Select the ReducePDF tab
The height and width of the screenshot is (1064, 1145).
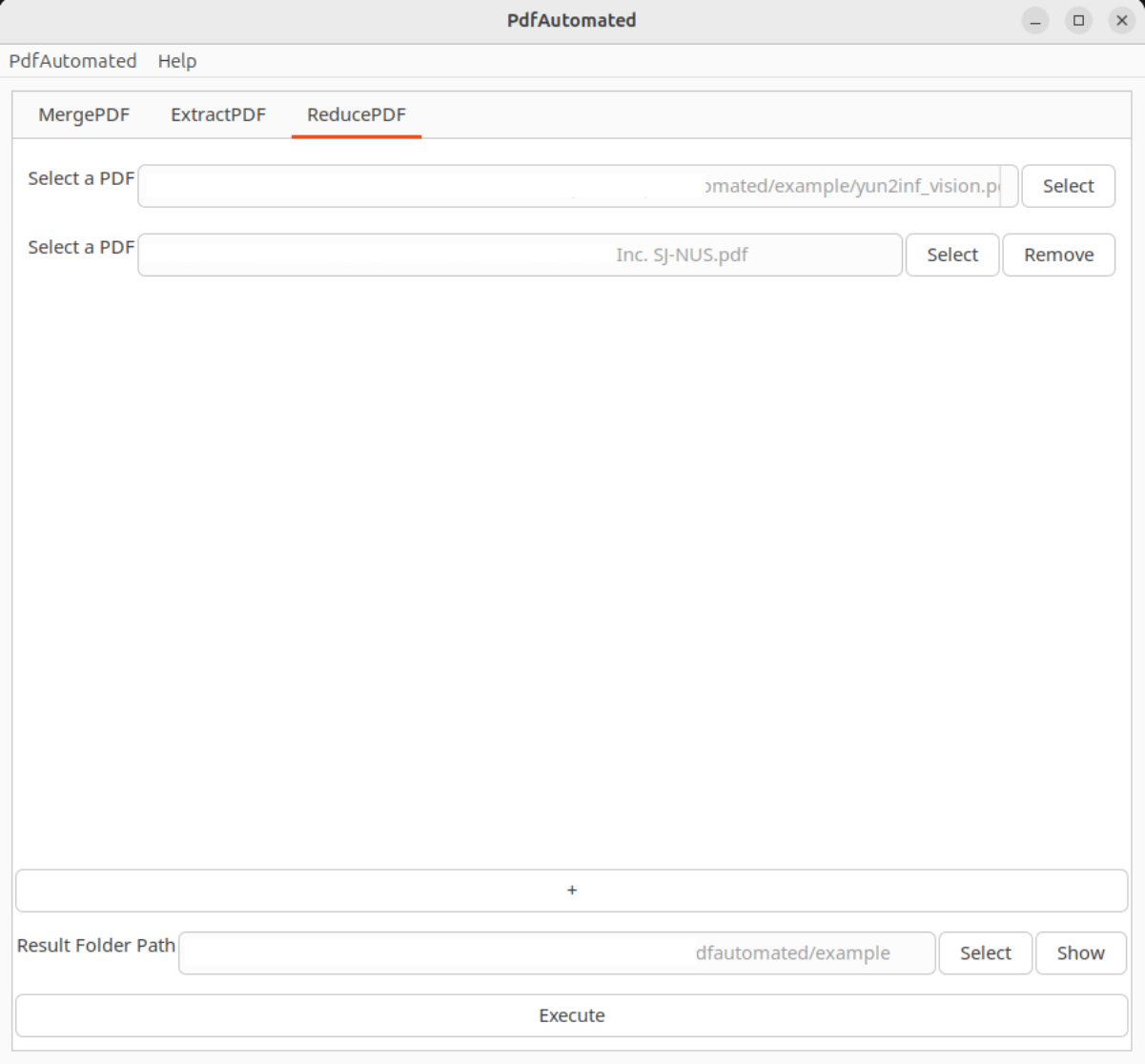pyautogui.click(x=357, y=114)
